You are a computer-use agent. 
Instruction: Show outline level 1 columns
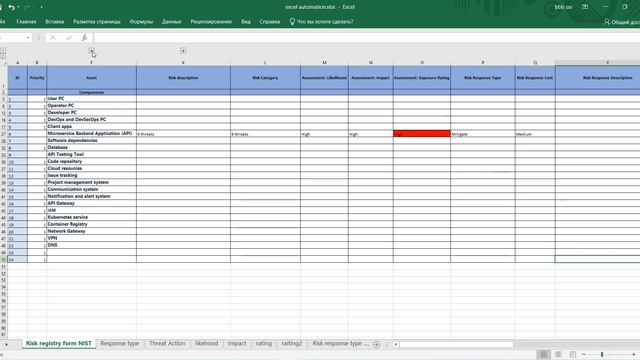[x=3, y=51]
